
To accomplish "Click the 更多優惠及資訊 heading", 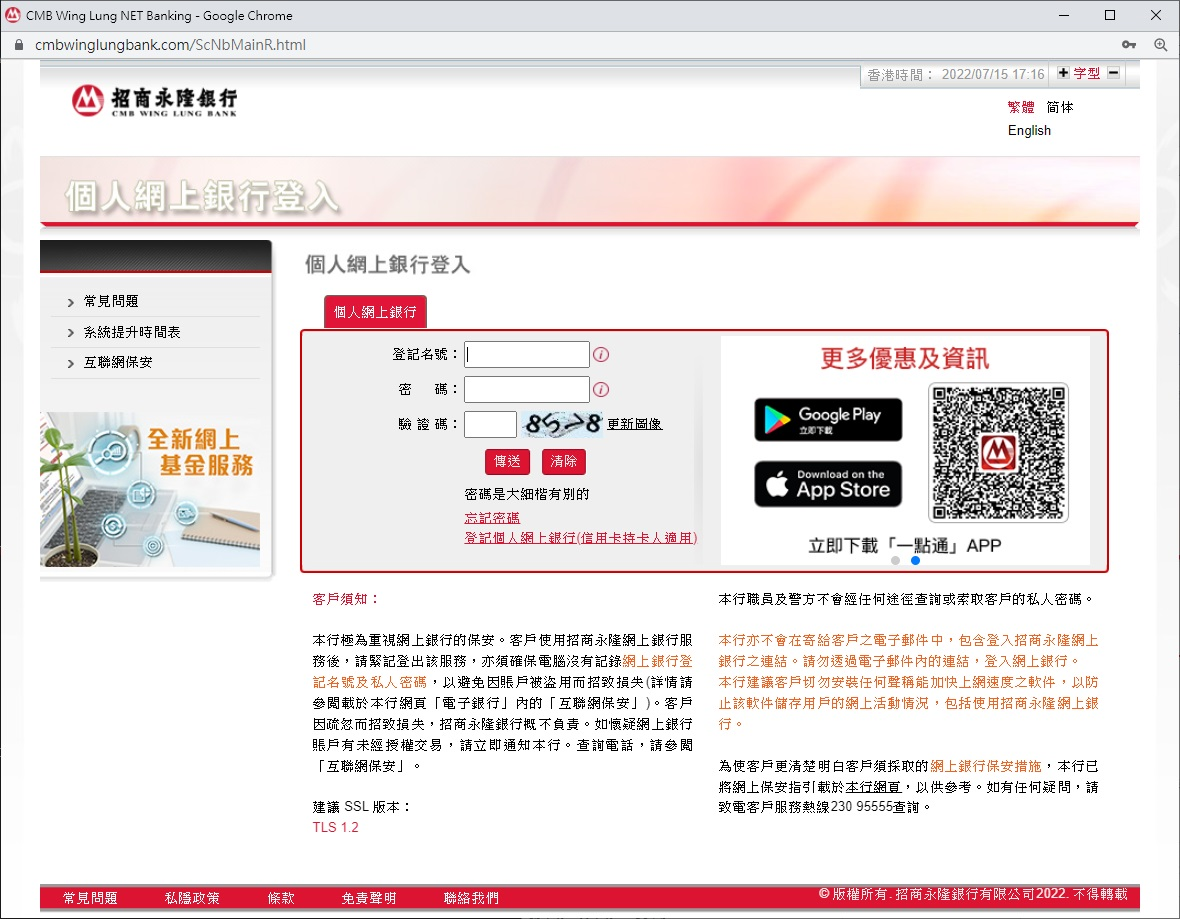I will click(905, 358).
